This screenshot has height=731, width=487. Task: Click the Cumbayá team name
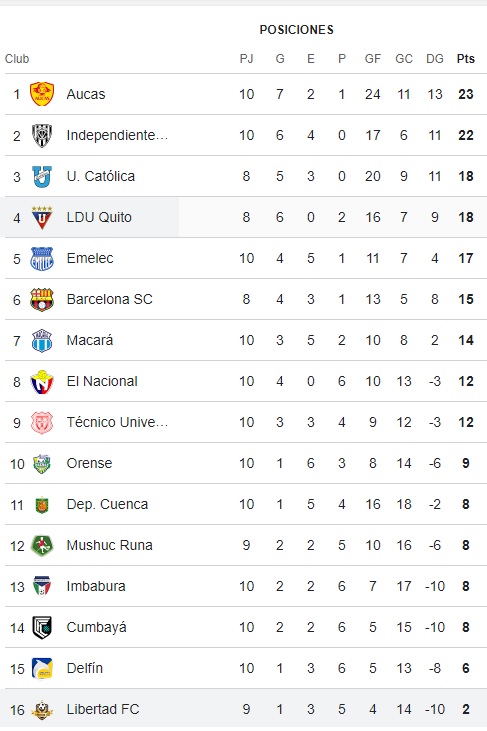pyautogui.click(x=96, y=628)
